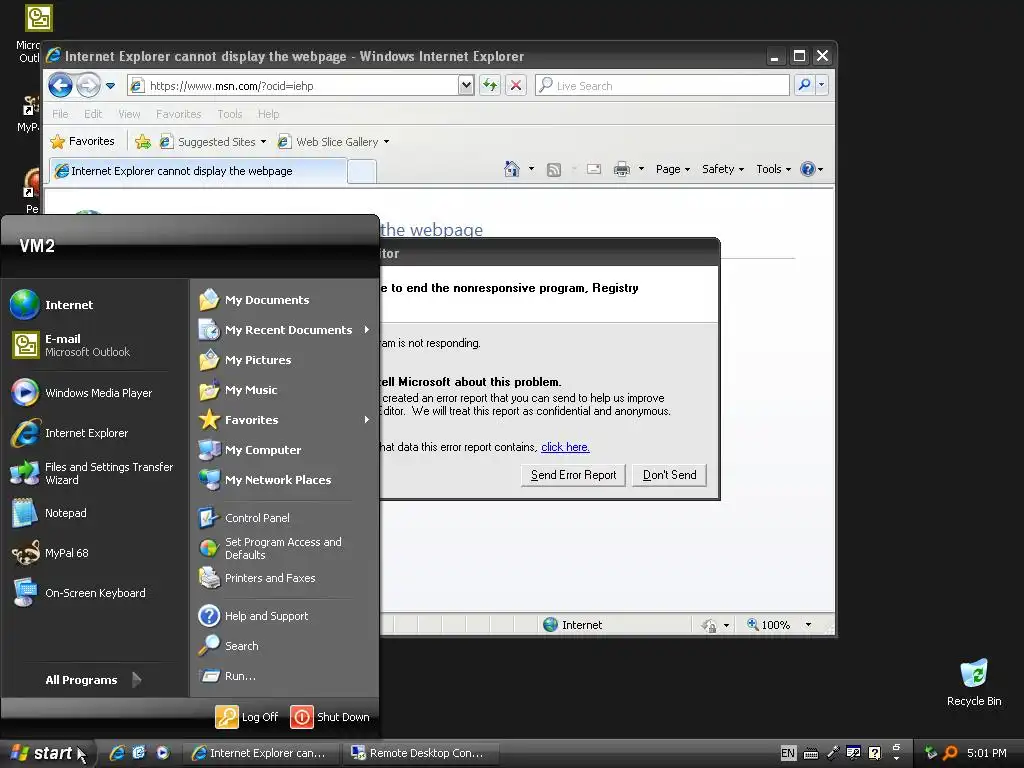1024x768 pixels.
Task: Open Recycle Bin on desktop
Action: point(974,682)
